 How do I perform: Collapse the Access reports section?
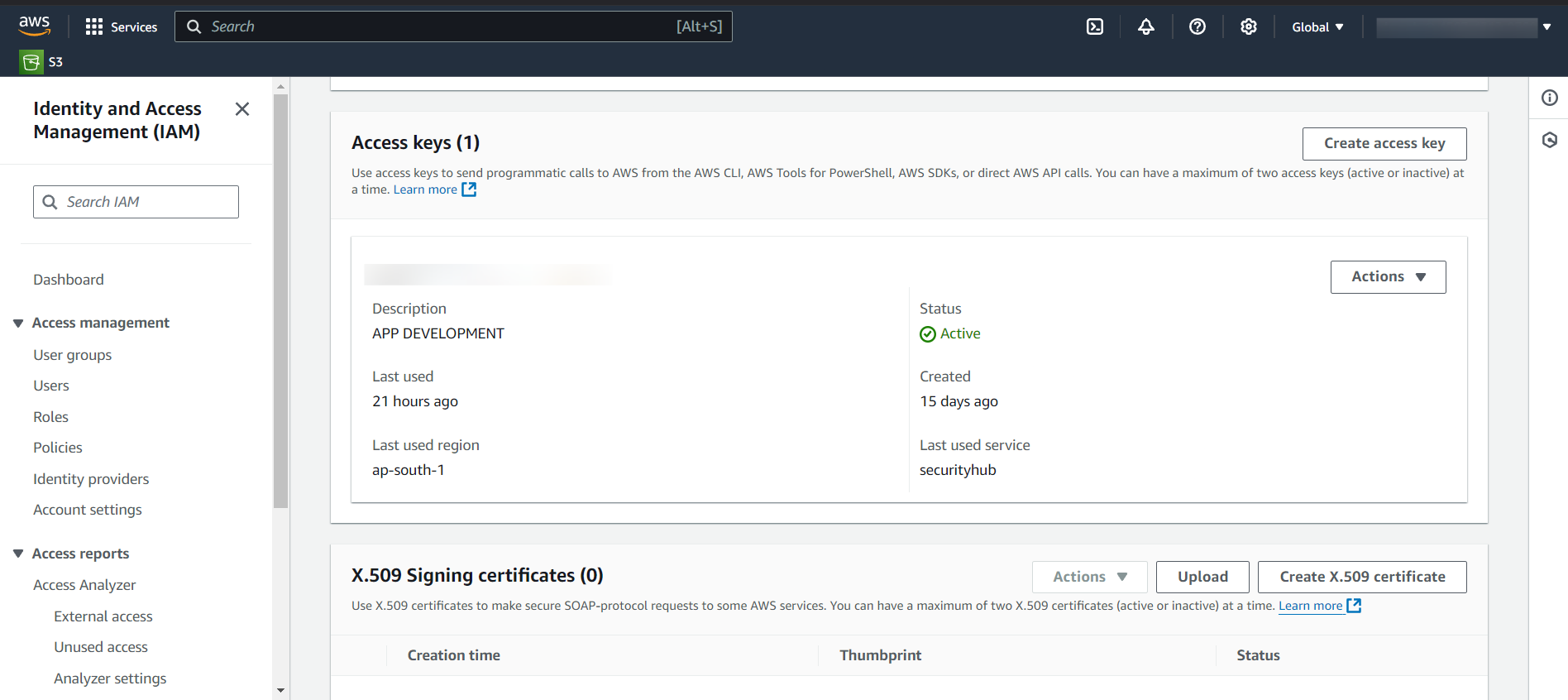[18, 554]
